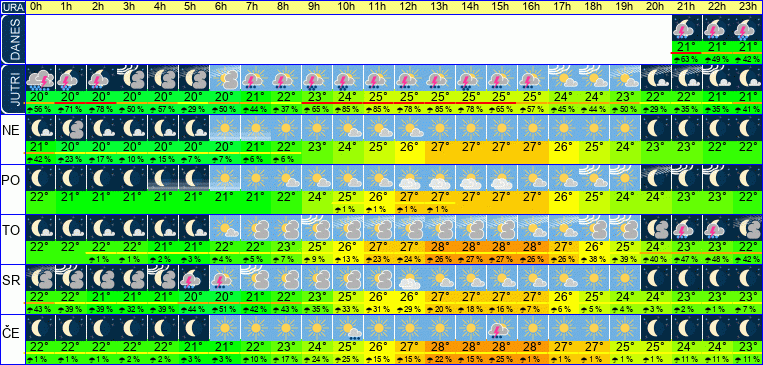Click the 12h hour column header
The image size is (763, 365).
point(409,7)
